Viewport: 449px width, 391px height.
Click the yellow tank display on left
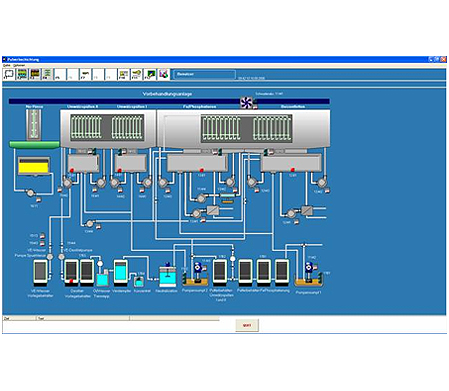pos(34,165)
